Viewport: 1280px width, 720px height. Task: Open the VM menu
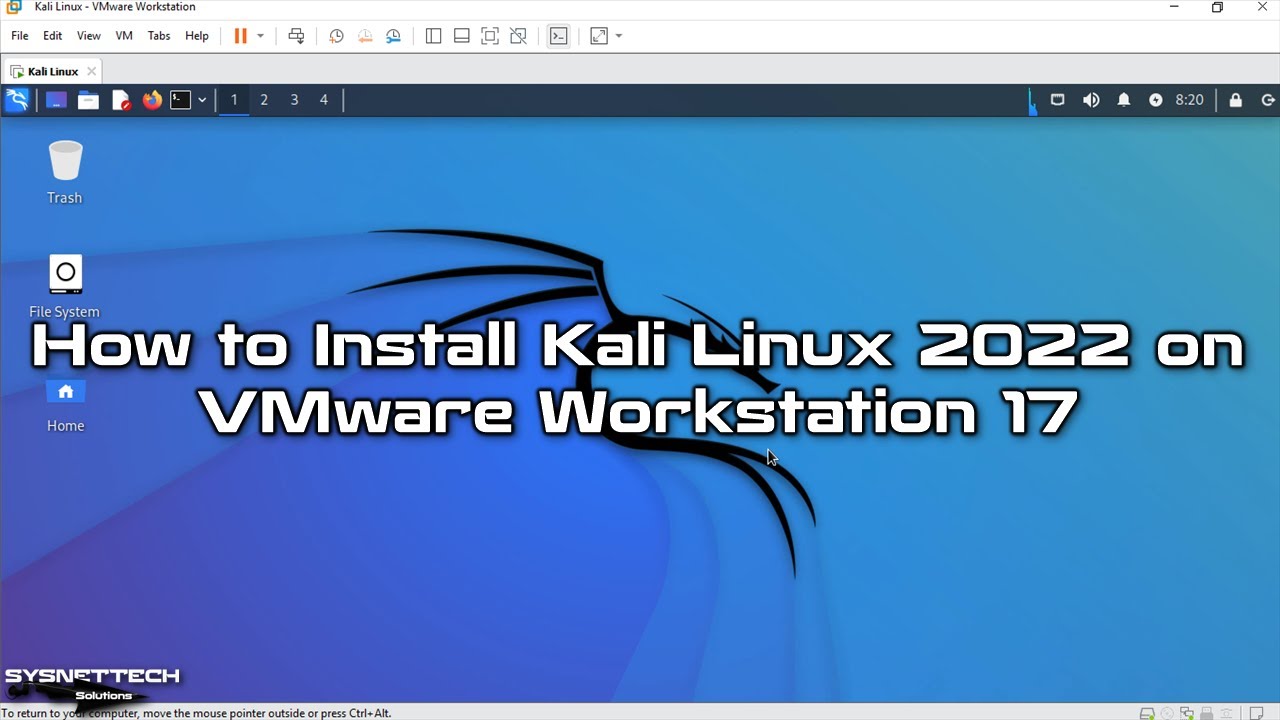(124, 36)
